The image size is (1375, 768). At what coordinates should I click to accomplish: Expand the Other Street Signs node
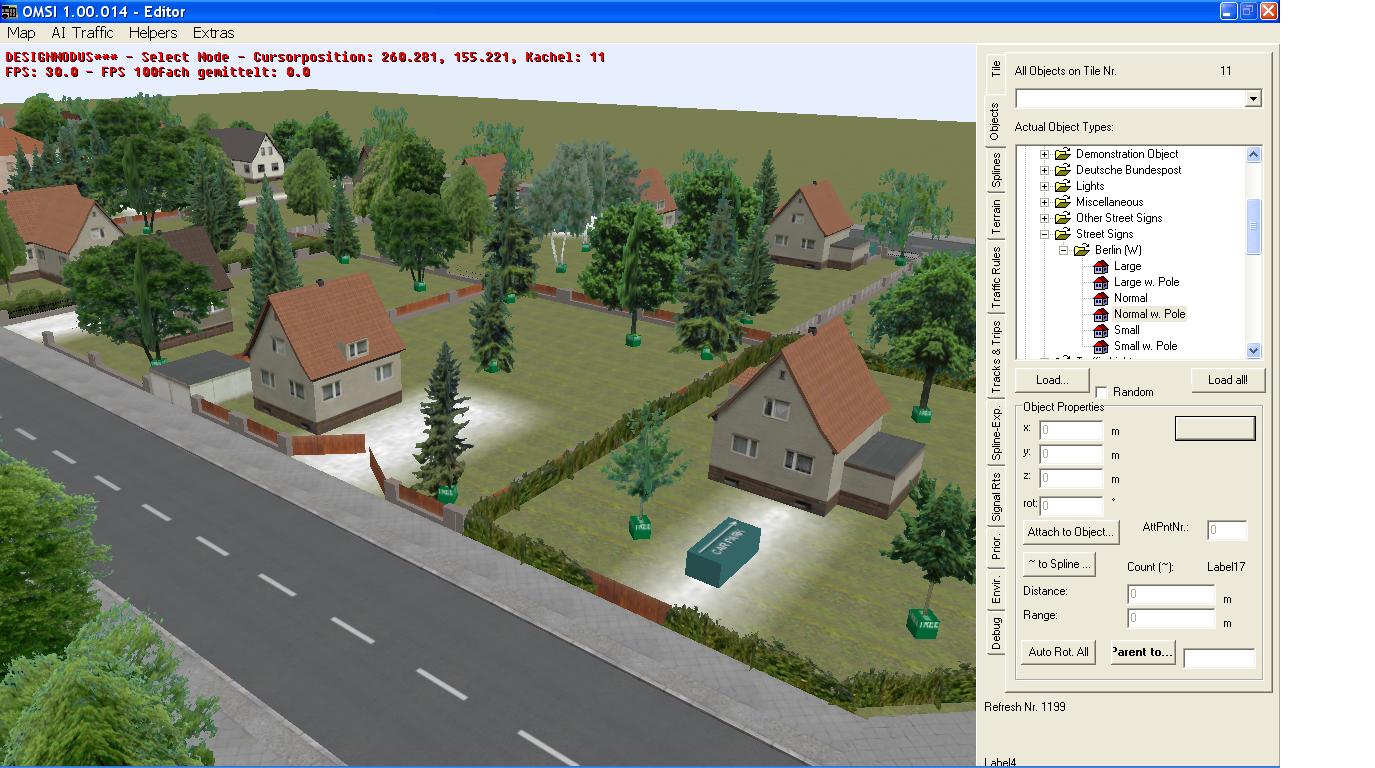tap(1045, 218)
